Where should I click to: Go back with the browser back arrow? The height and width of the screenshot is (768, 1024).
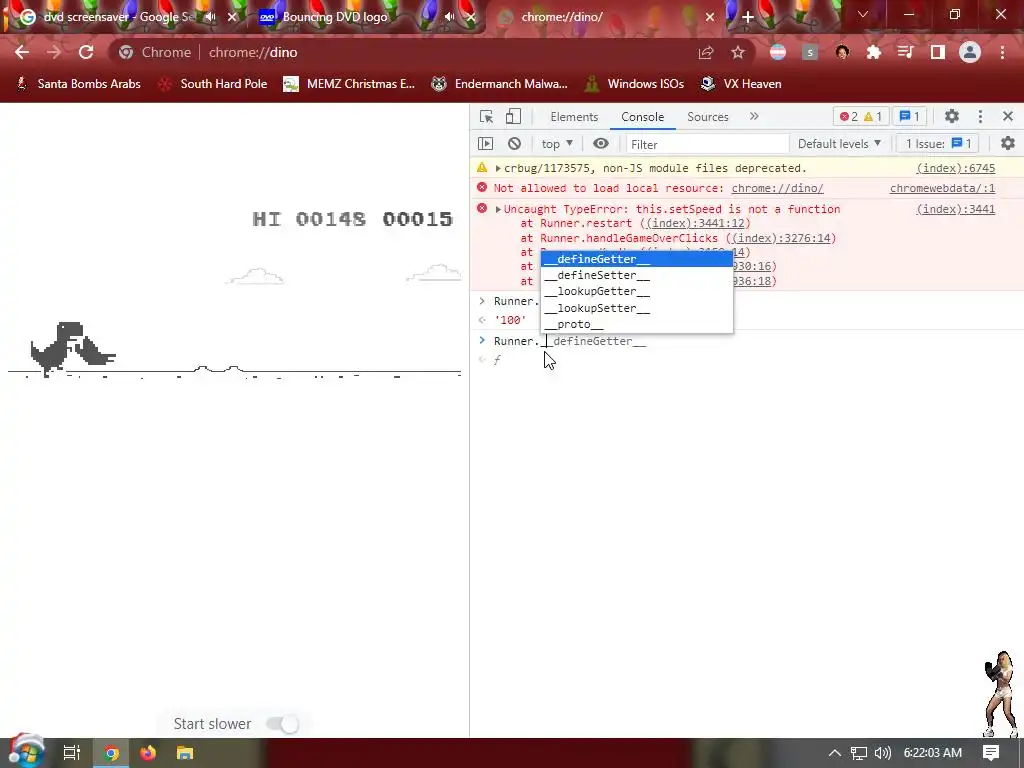coord(22,52)
